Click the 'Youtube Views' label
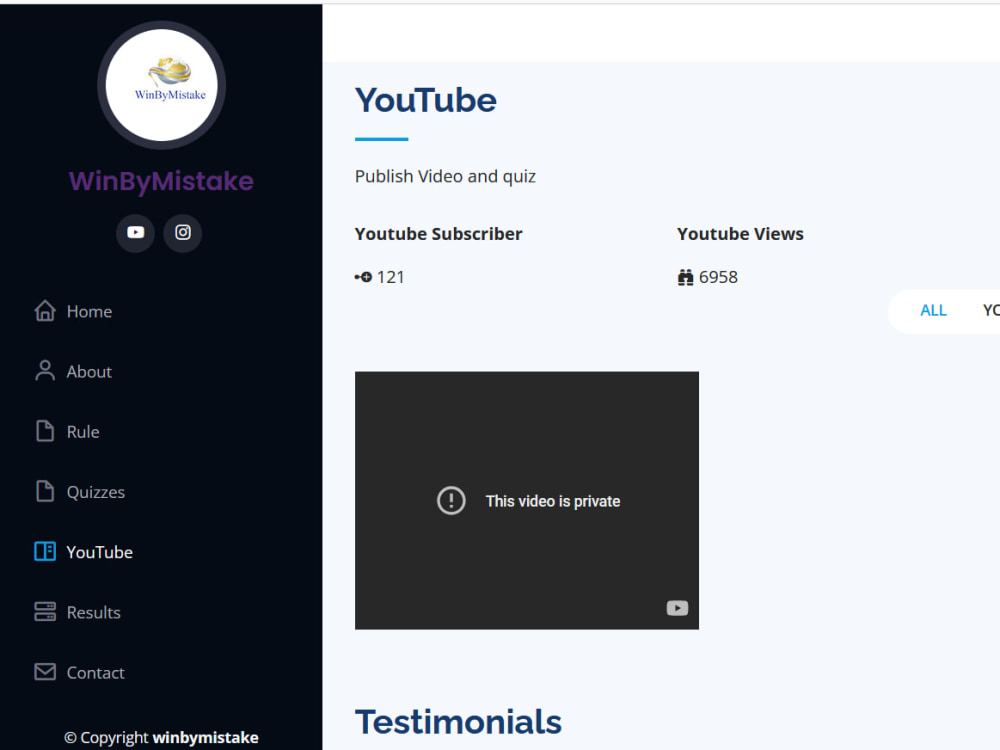 tap(740, 234)
